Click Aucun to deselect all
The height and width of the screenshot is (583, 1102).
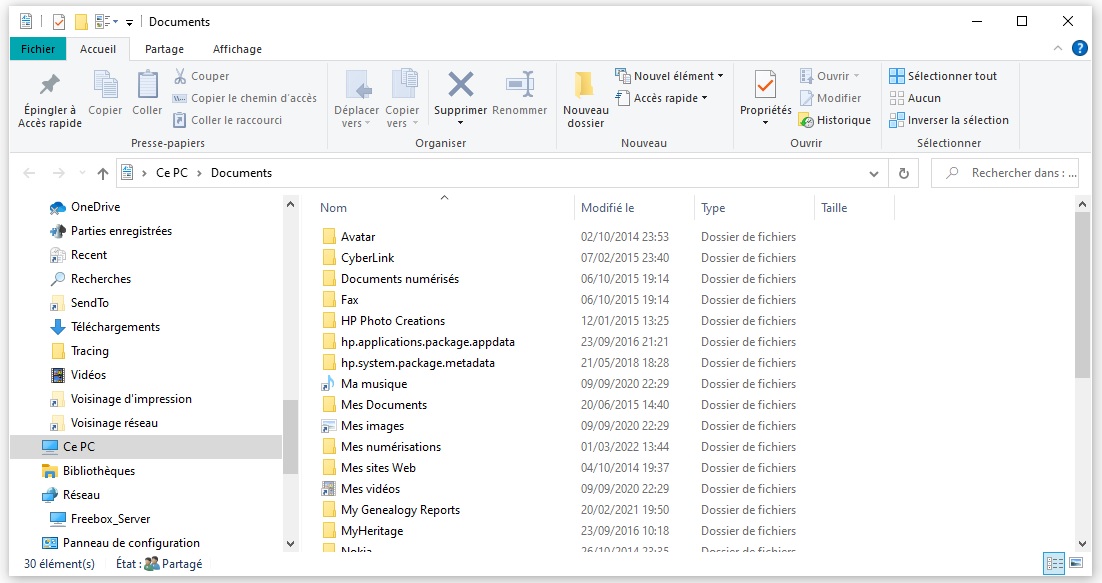(x=915, y=98)
